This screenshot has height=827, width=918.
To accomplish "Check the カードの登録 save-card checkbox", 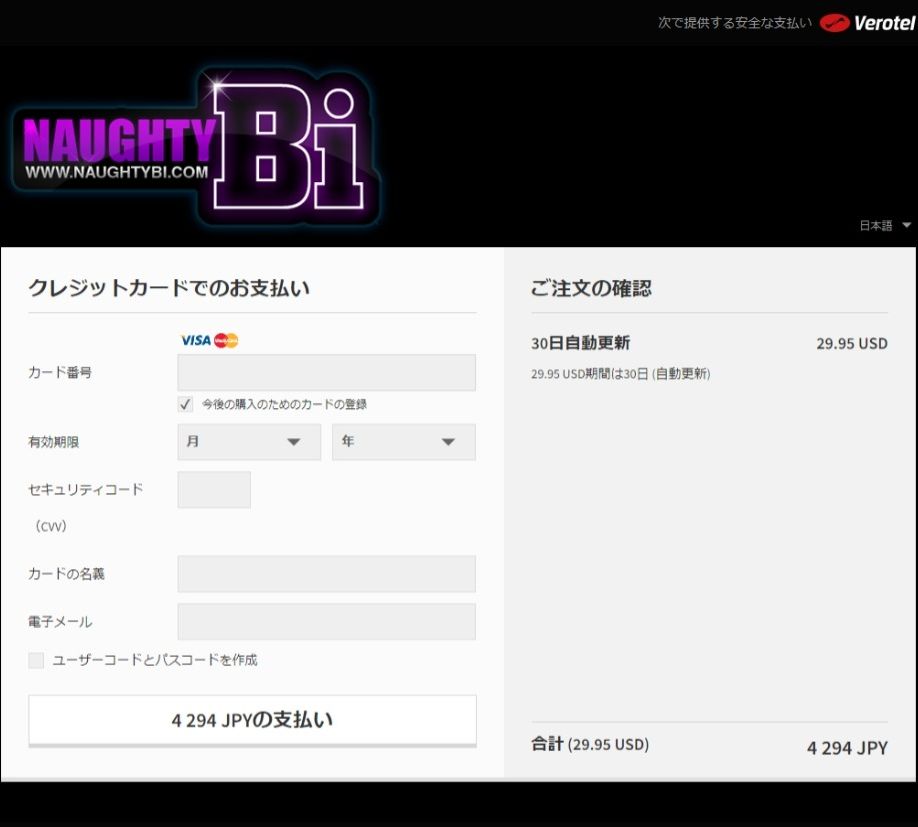I will [x=185, y=404].
